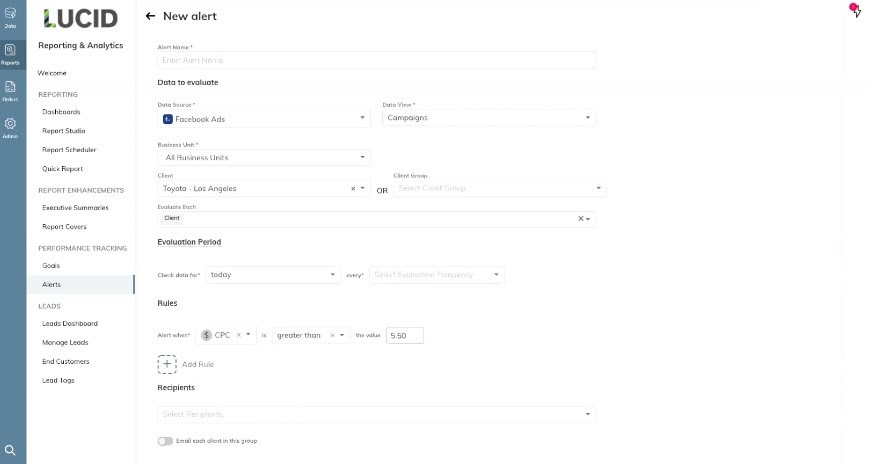Open the Leads Dashboard link

pos(70,324)
